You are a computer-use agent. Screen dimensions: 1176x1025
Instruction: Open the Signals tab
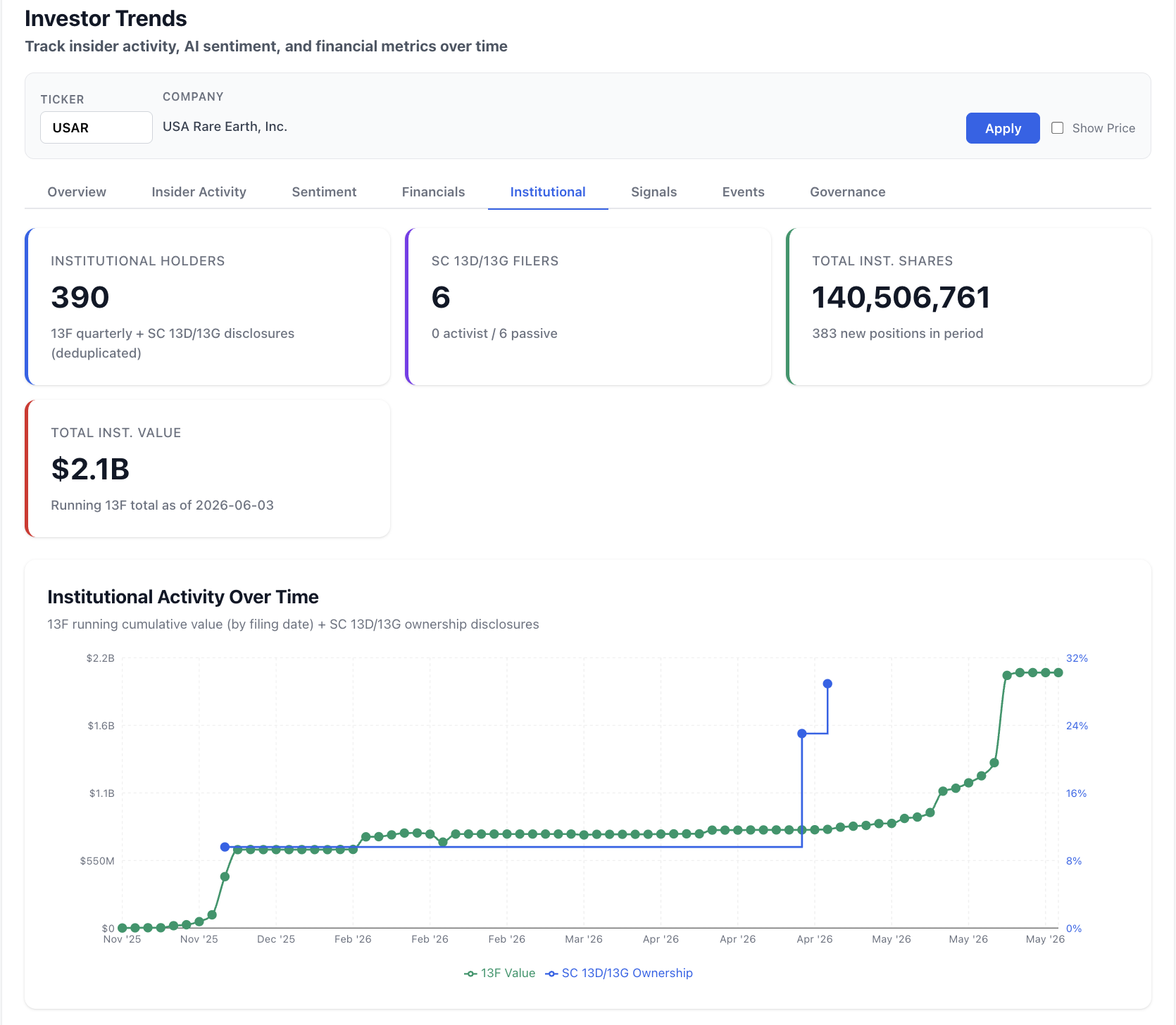[x=653, y=192]
